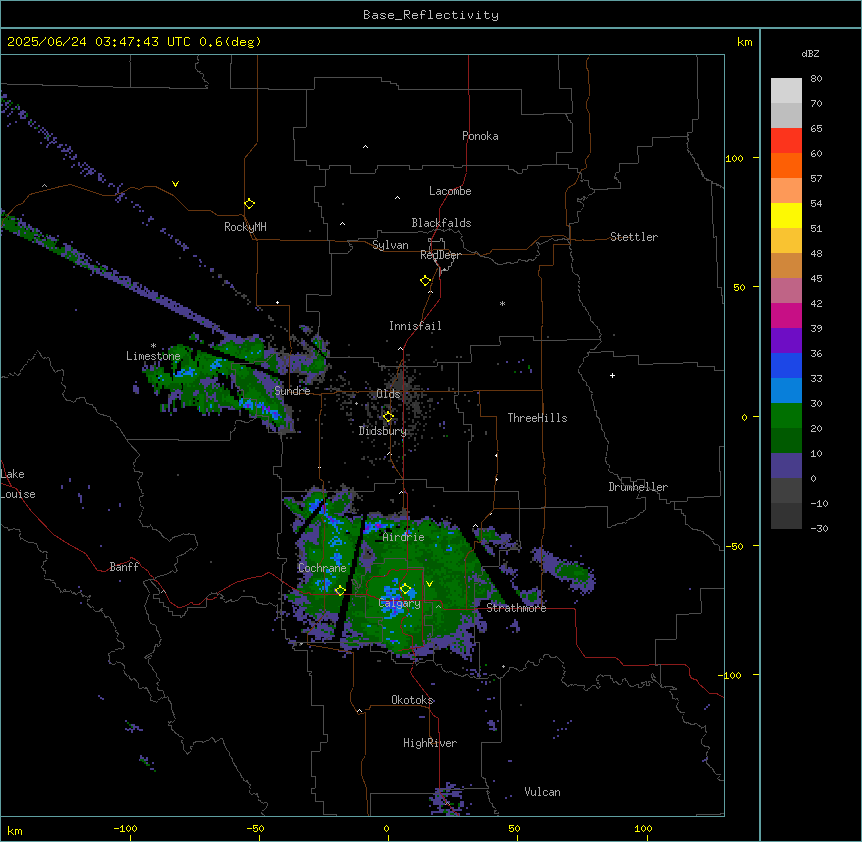Click the white plus marker northwest of Drumheller

(612, 375)
